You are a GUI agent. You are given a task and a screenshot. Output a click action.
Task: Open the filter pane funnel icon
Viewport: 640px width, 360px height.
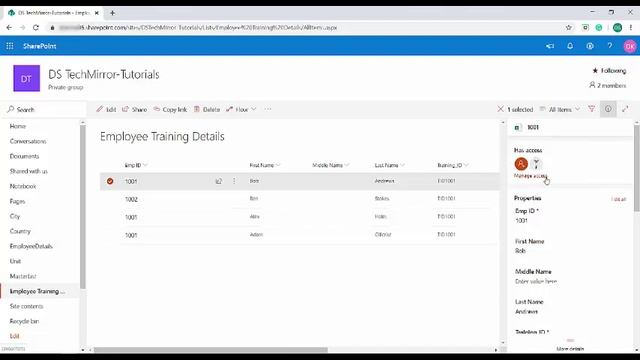pos(591,109)
